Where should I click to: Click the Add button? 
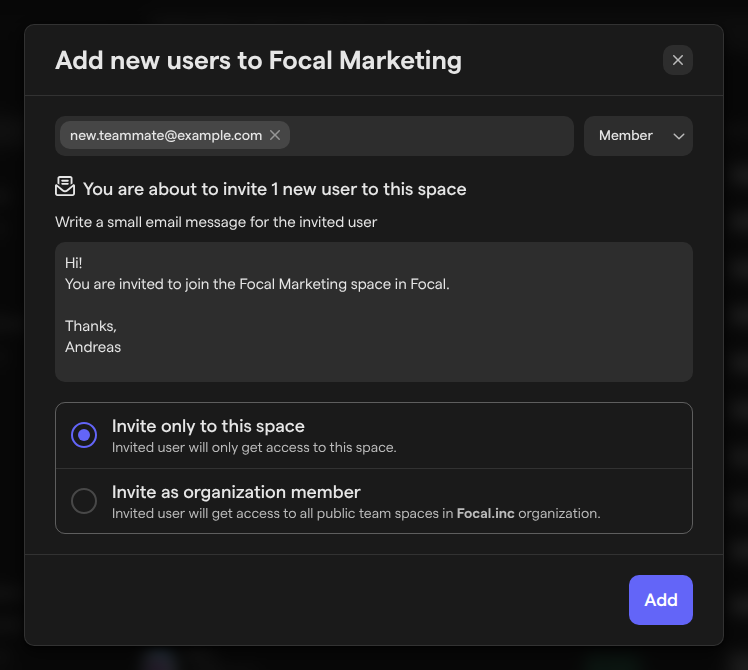click(661, 600)
